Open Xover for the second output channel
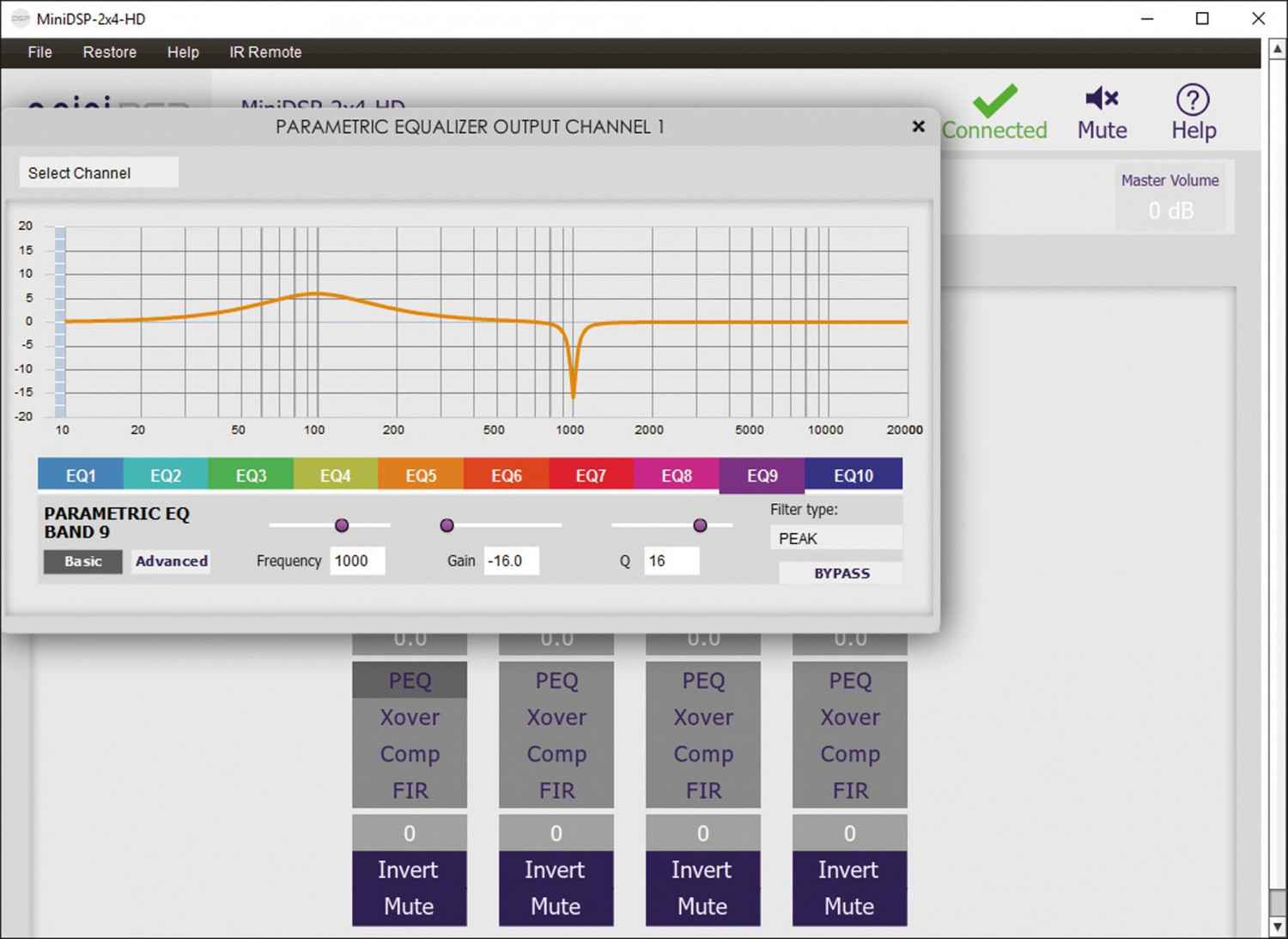 click(556, 718)
